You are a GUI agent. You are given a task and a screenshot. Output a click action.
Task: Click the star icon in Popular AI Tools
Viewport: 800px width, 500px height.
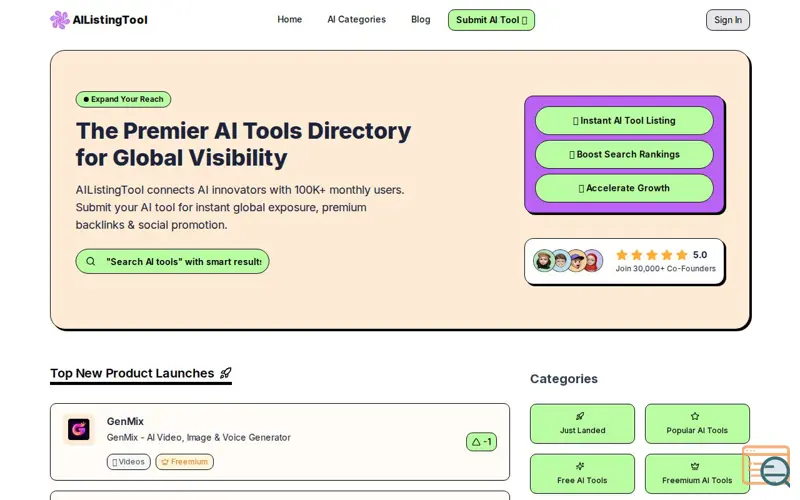click(695, 416)
